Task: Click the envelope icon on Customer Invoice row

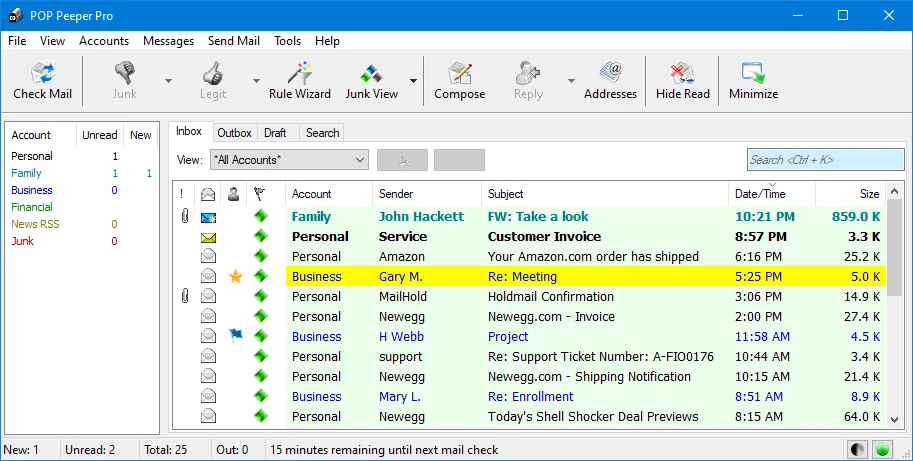Action: coord(208,237)
